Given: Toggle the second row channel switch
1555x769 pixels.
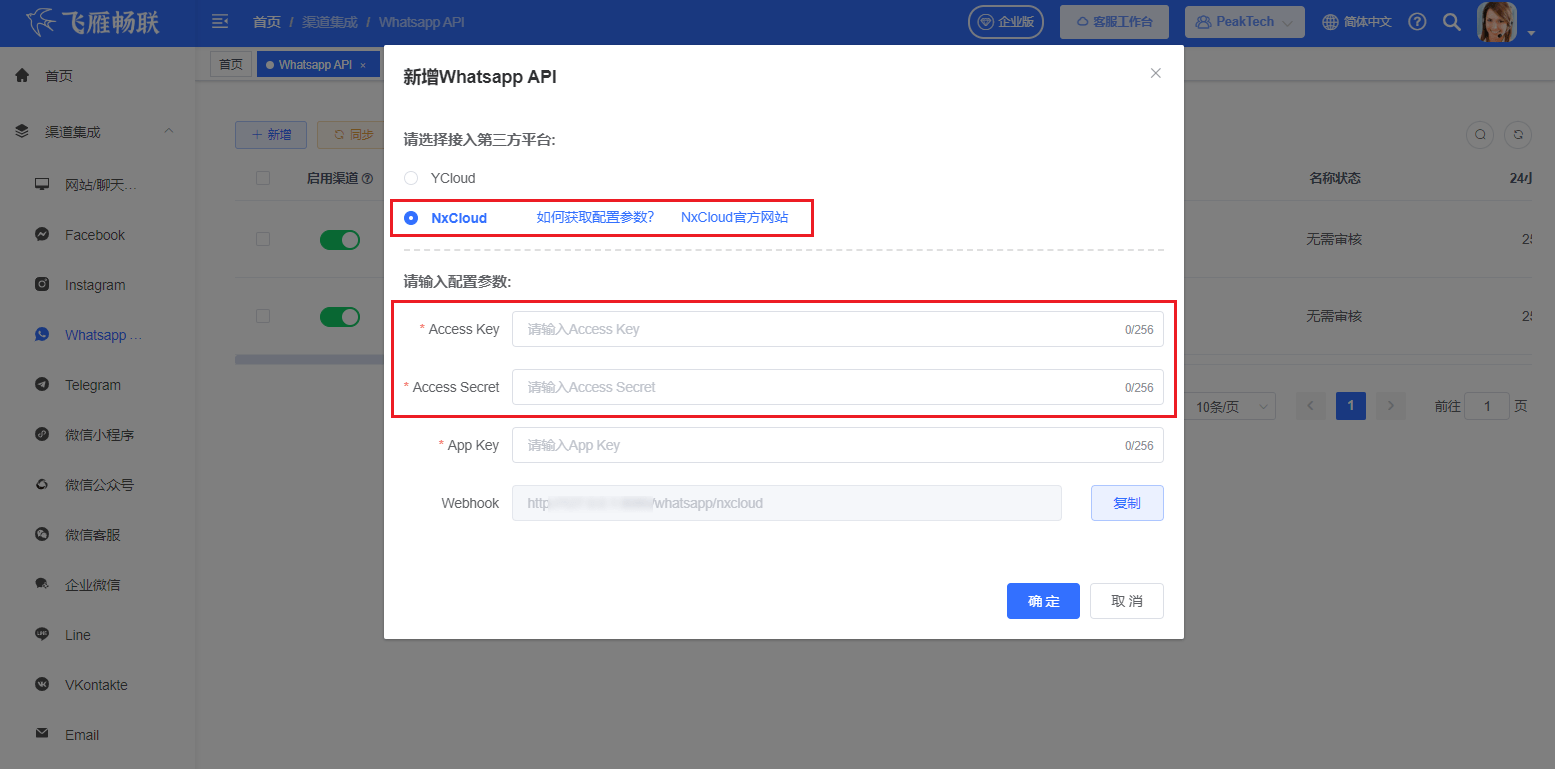Looking at the screenshot, I should 340,317.
